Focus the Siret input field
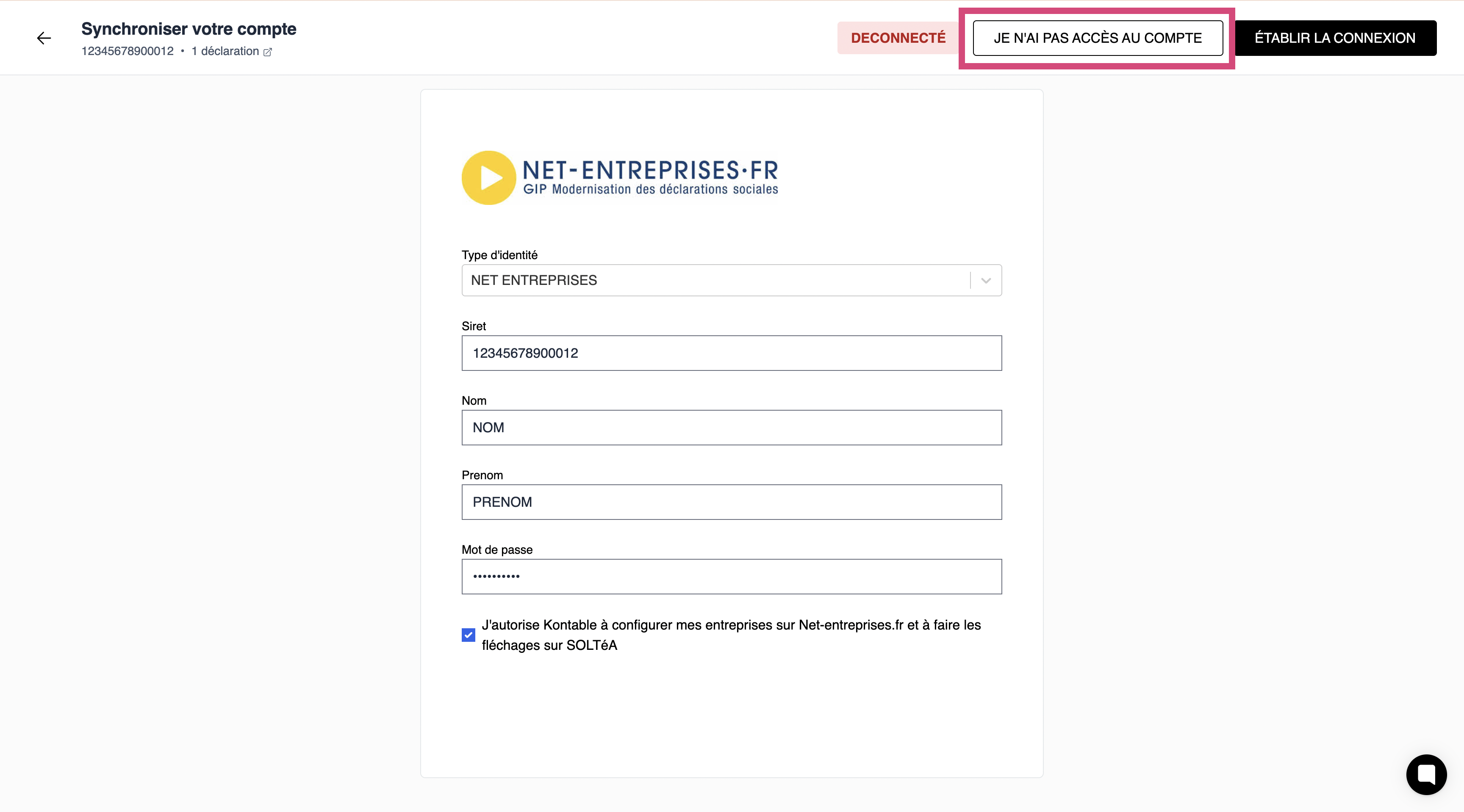 pos(732,353)
